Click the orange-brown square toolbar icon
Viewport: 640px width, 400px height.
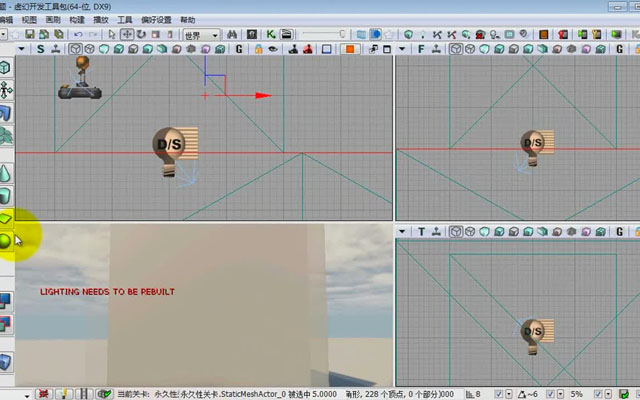pyautogui.click(x=544, y=34)
